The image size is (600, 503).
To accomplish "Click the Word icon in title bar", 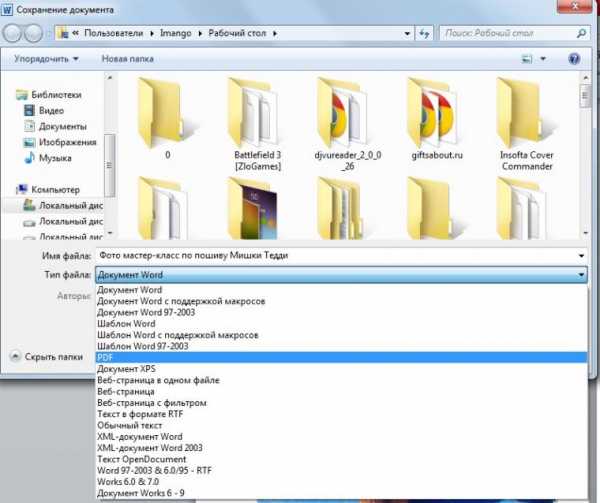I will coord(7,10).
